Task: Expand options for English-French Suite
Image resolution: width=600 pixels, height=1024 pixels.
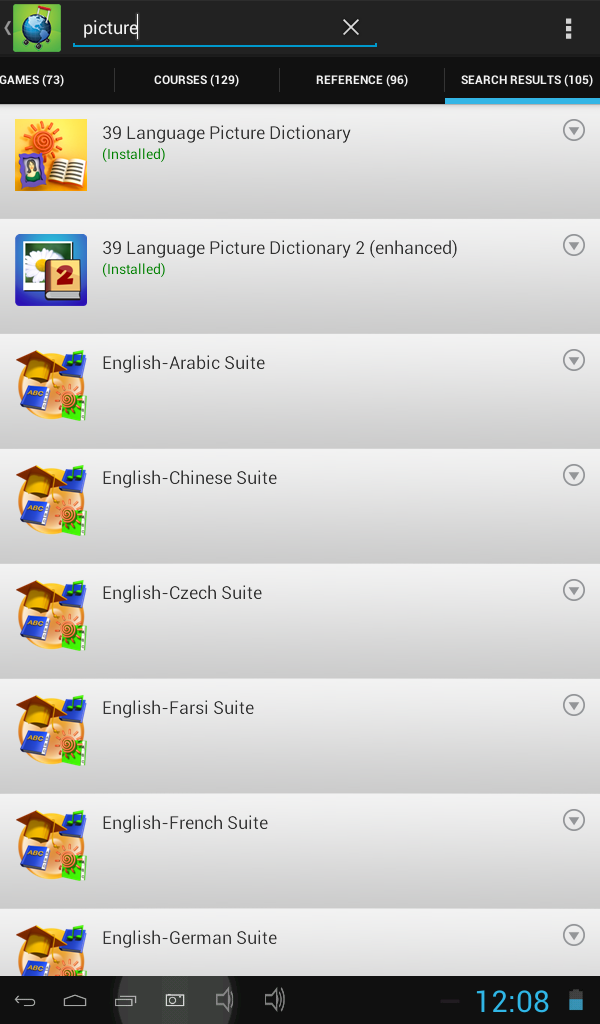Action: [574, 820]
